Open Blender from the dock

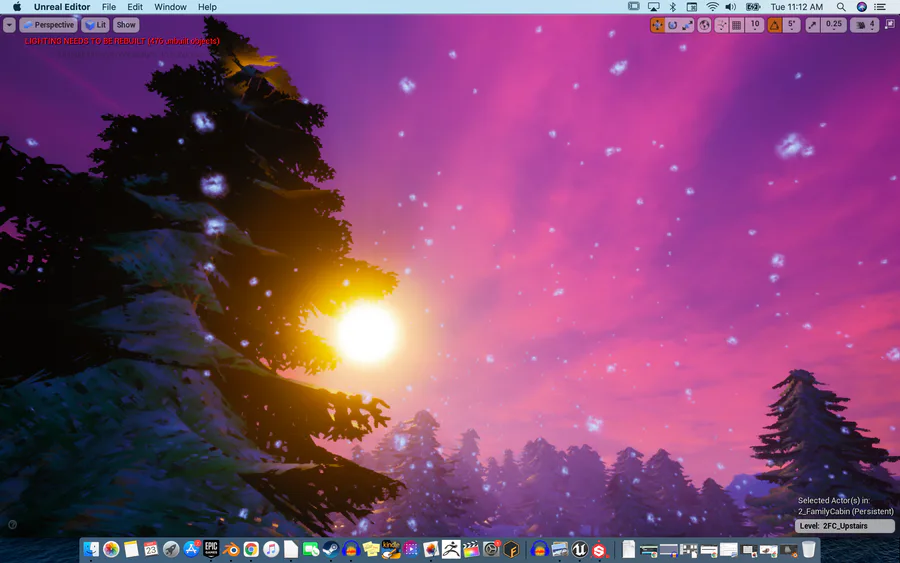coord(231,549)
